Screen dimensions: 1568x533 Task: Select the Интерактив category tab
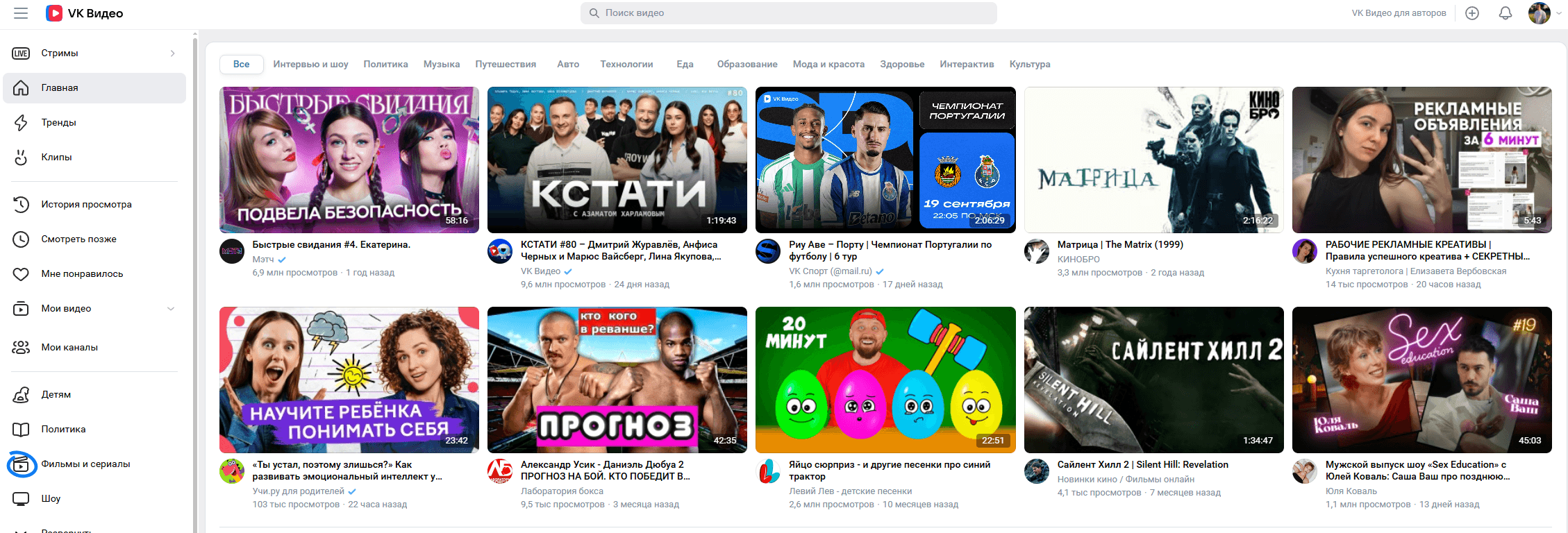967,65
